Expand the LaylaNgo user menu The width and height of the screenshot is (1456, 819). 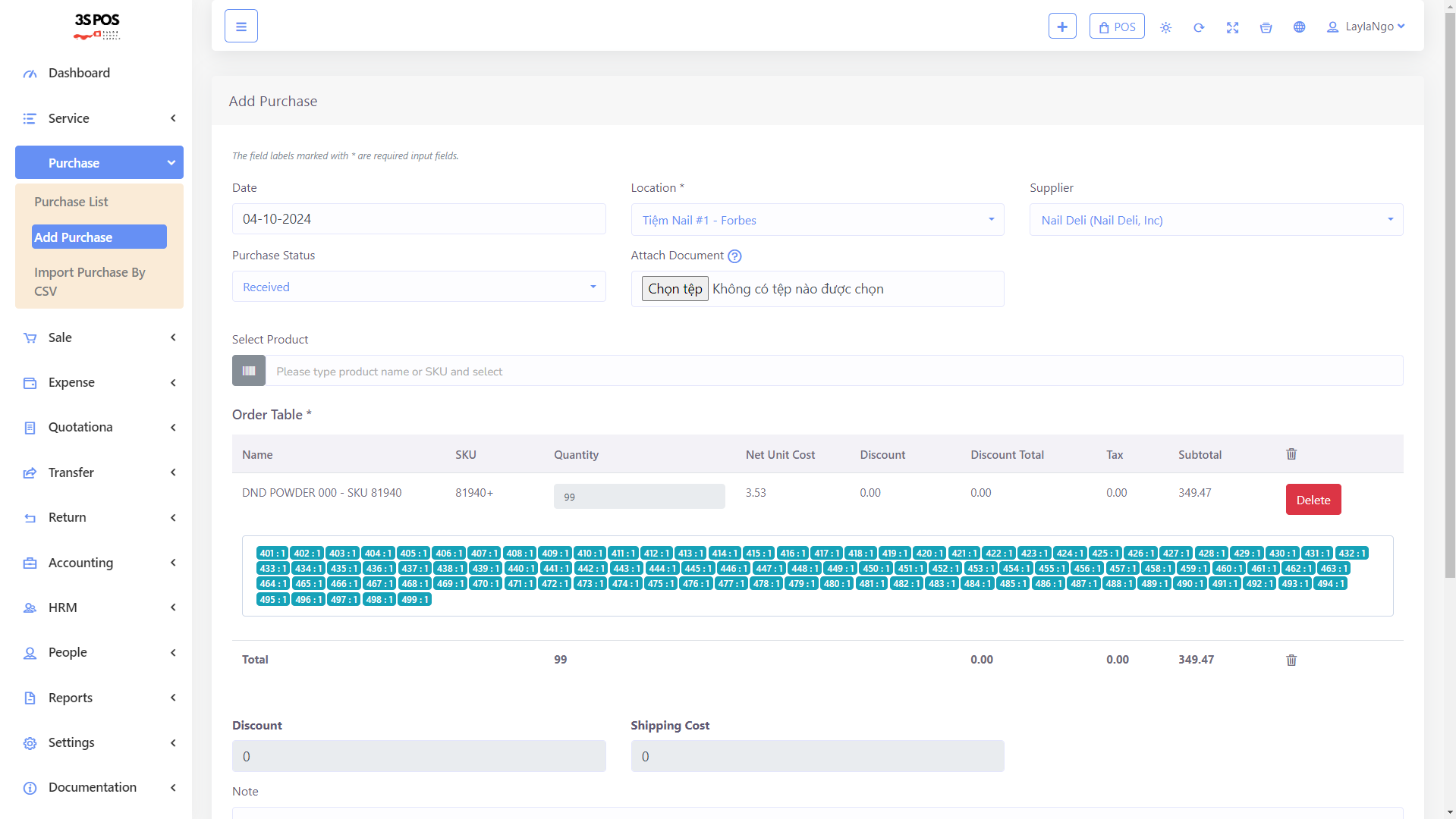point(1366,27)
